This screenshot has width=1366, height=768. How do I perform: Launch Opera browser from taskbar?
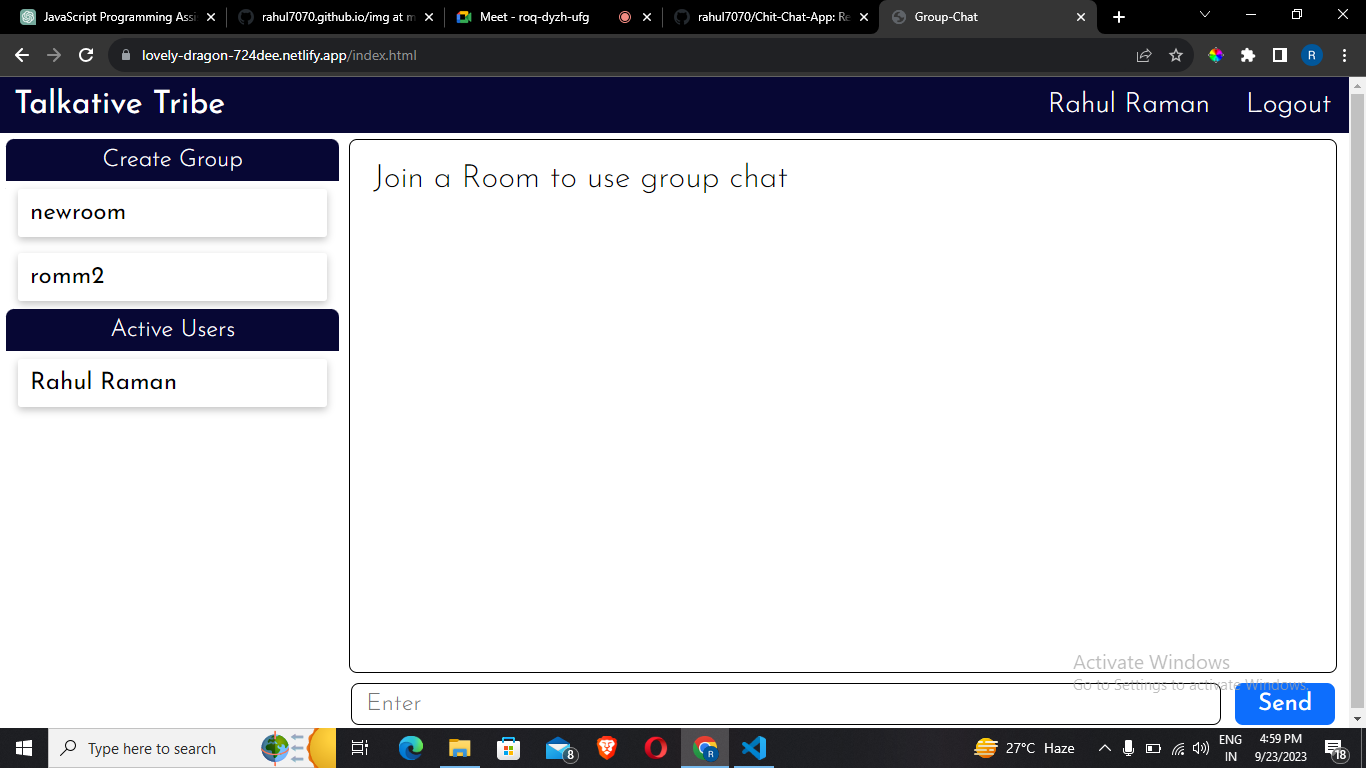(656, 748)
